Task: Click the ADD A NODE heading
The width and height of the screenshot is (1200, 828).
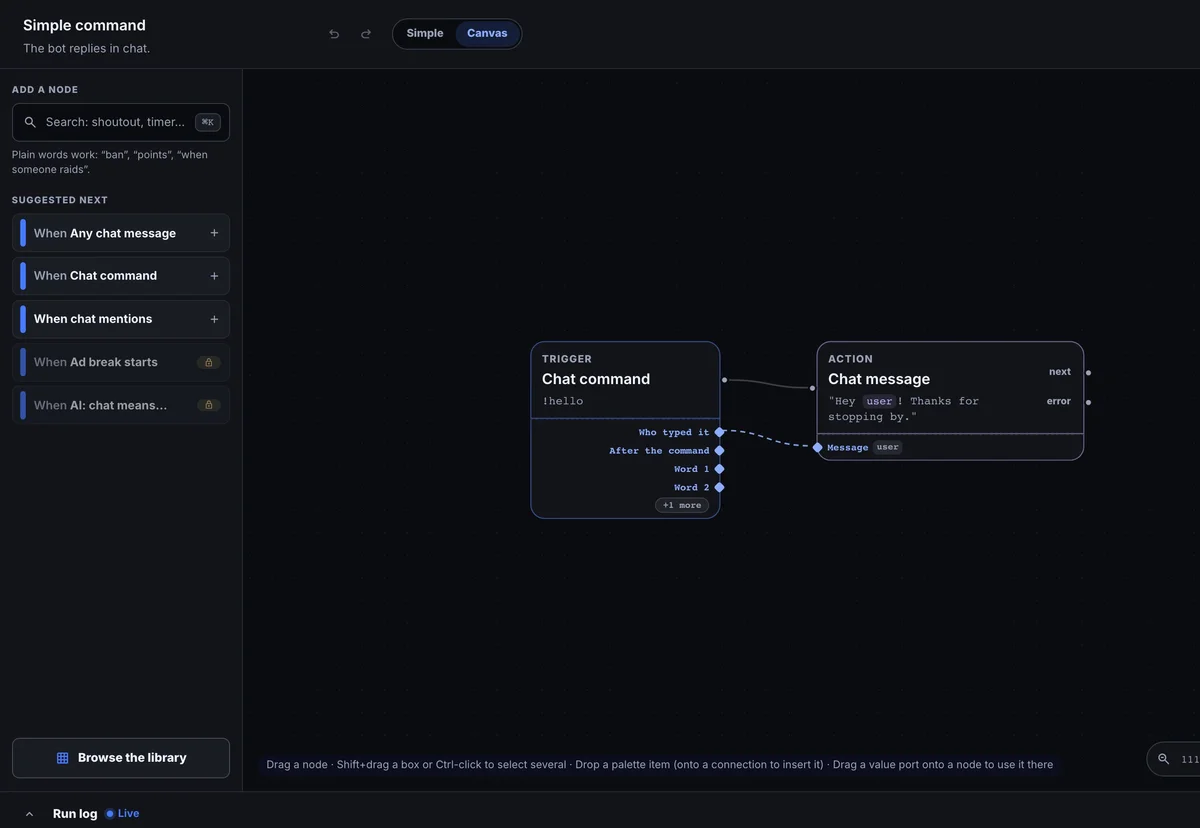Action: coord(45,90)
